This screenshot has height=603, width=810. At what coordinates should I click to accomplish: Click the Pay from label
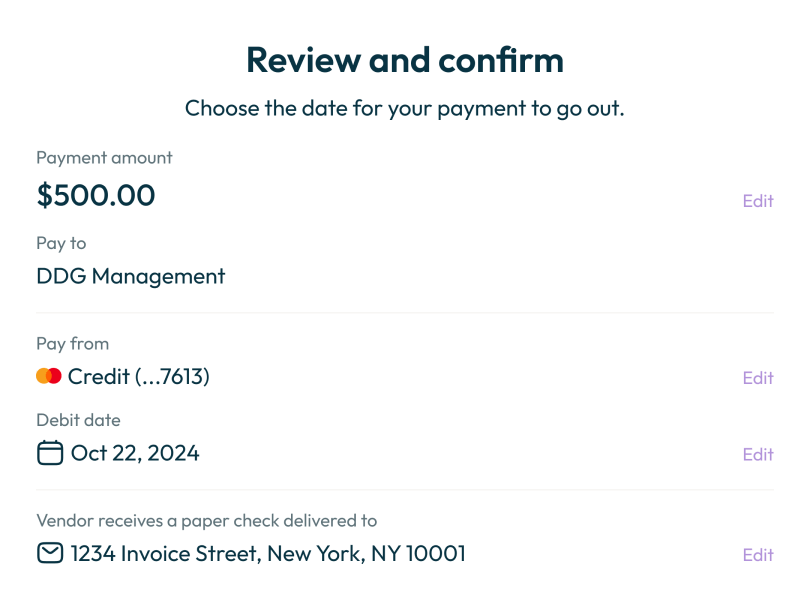(72, 344)
